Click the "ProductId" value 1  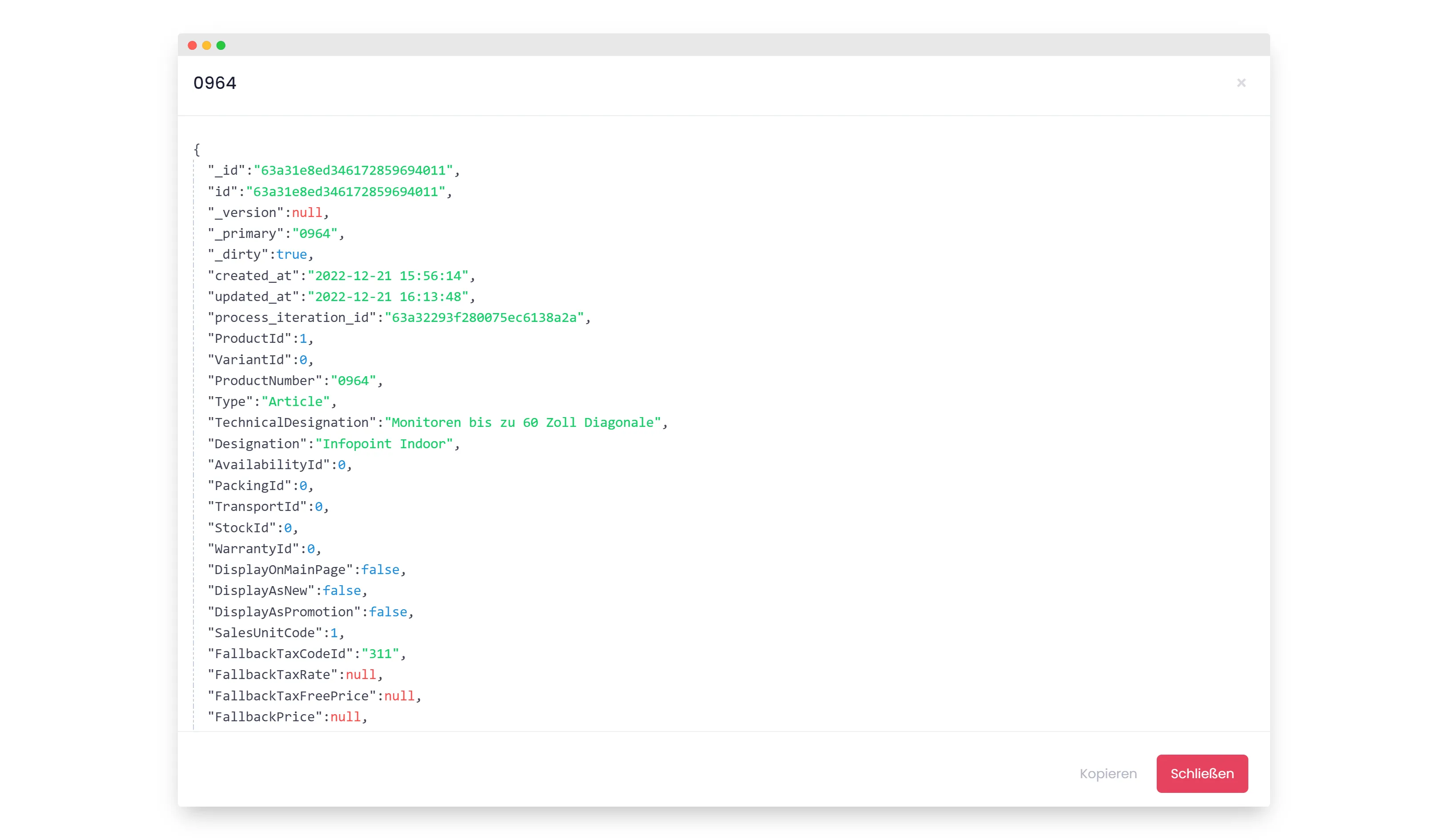point(303,338)
